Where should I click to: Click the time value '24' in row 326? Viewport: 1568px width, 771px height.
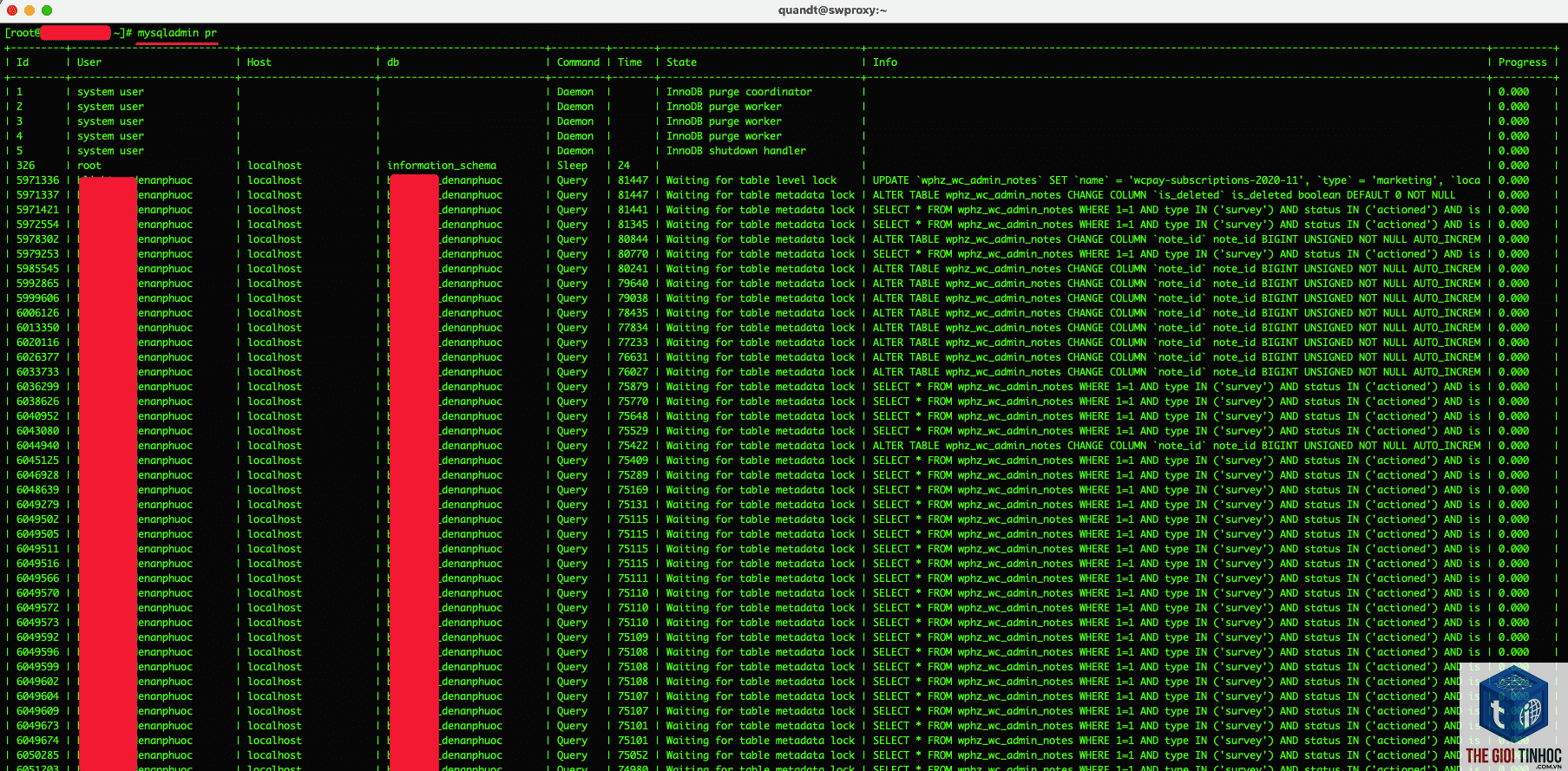point(624,166)
